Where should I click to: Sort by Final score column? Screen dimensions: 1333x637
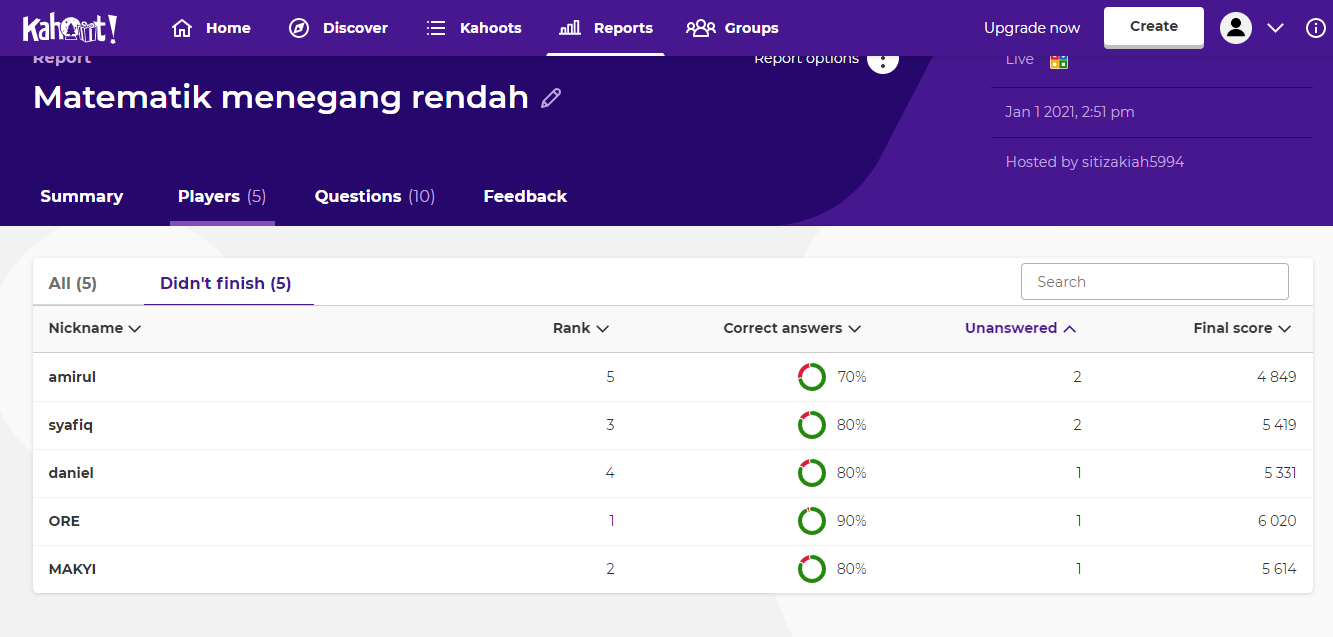tap(1242, 328)
